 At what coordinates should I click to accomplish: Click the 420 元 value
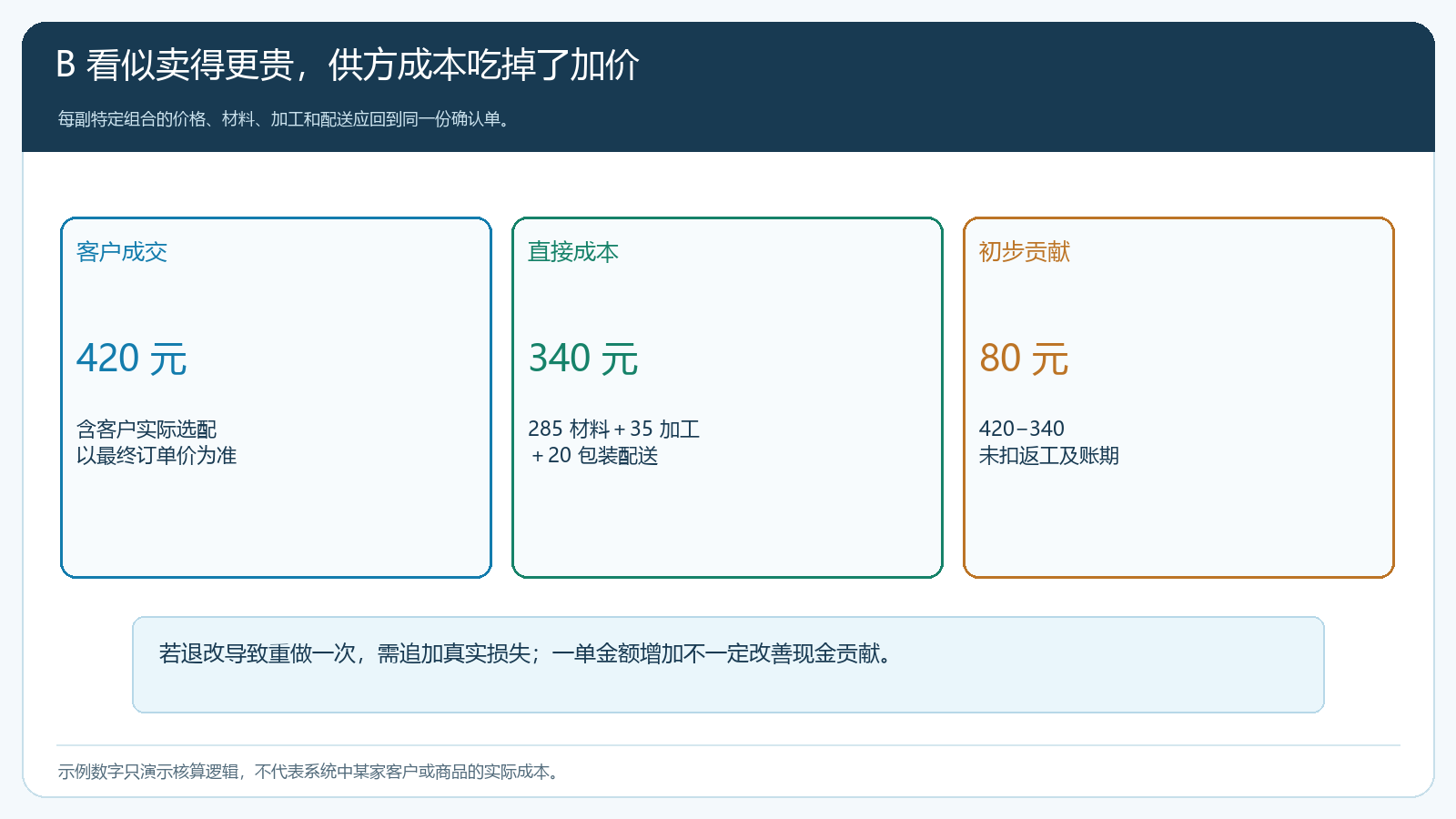132,359
